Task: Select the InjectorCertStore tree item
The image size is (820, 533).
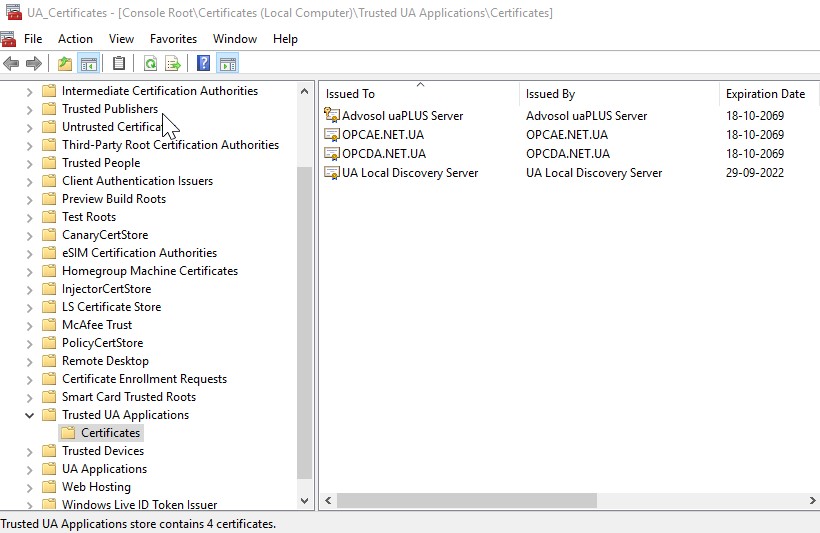Action: [107, 289]
